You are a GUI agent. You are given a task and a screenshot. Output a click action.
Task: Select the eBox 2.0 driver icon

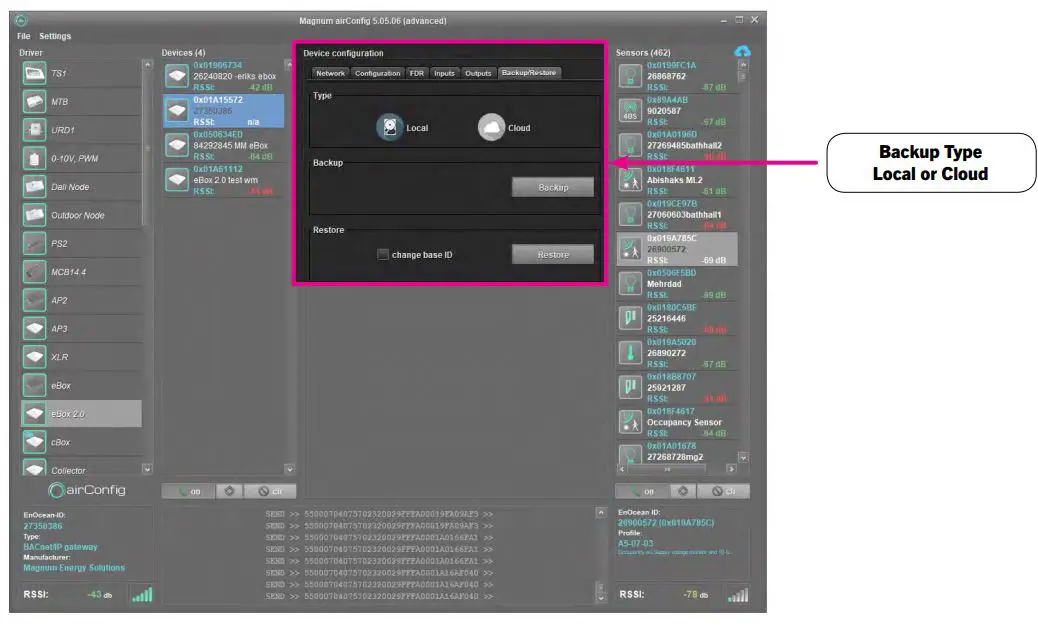click(x=34, y=414)
